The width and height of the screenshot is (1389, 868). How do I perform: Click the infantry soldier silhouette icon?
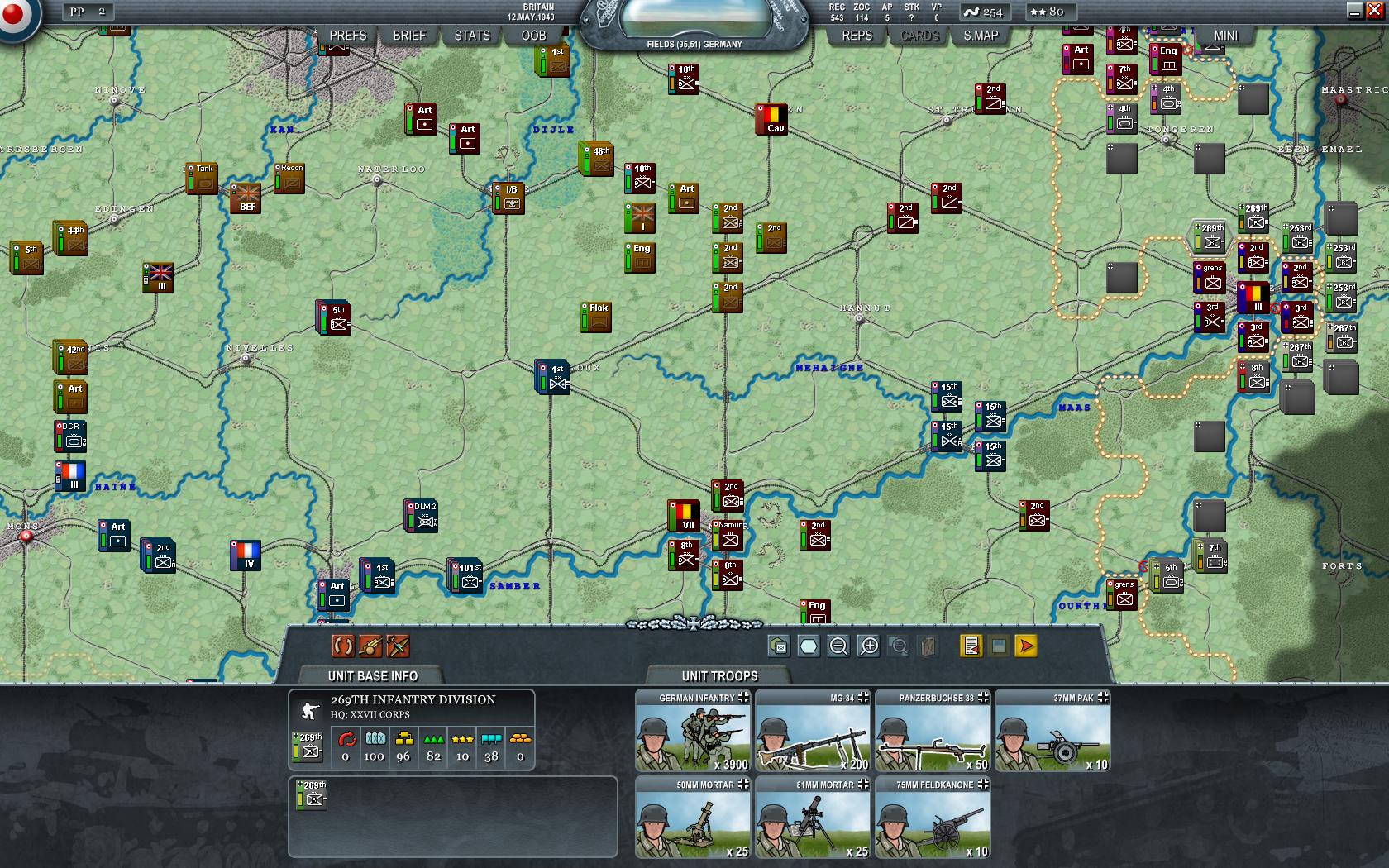point(310,711)
